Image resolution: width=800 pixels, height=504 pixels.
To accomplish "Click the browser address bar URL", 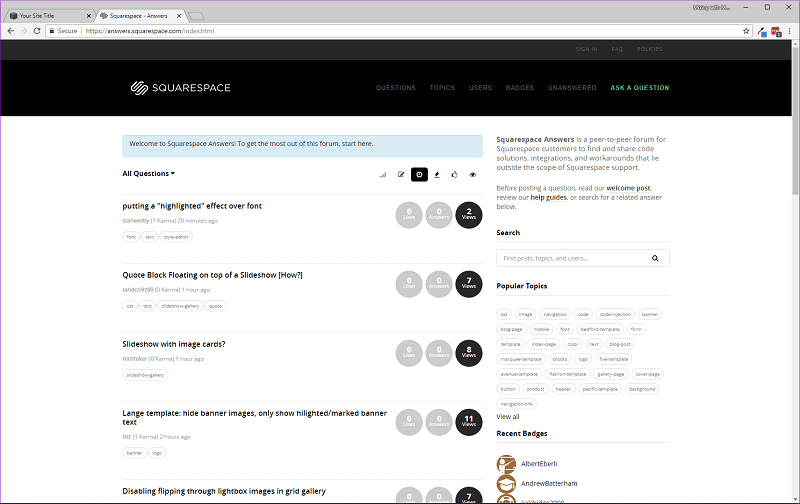I will click(150, 31).
